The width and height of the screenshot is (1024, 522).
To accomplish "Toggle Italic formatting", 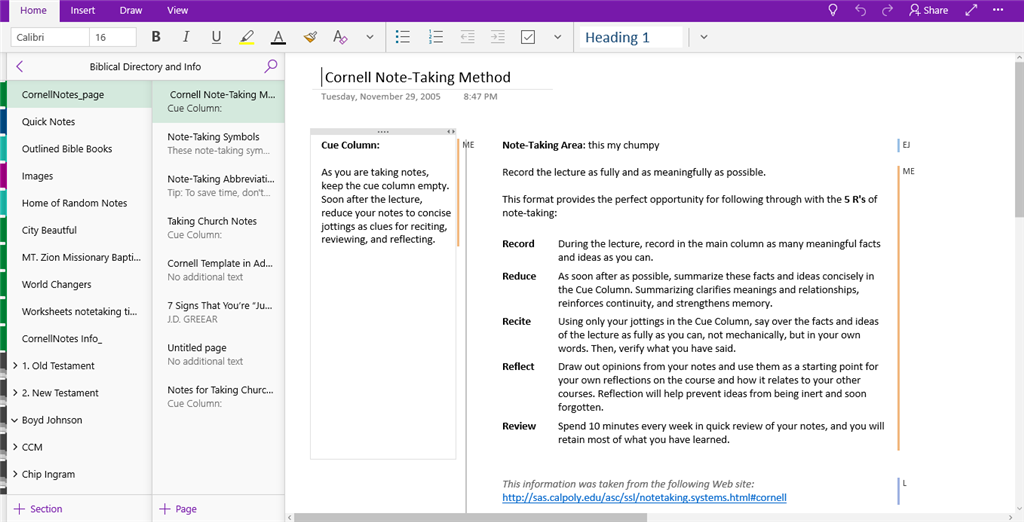I will click(x=186, y=37).
